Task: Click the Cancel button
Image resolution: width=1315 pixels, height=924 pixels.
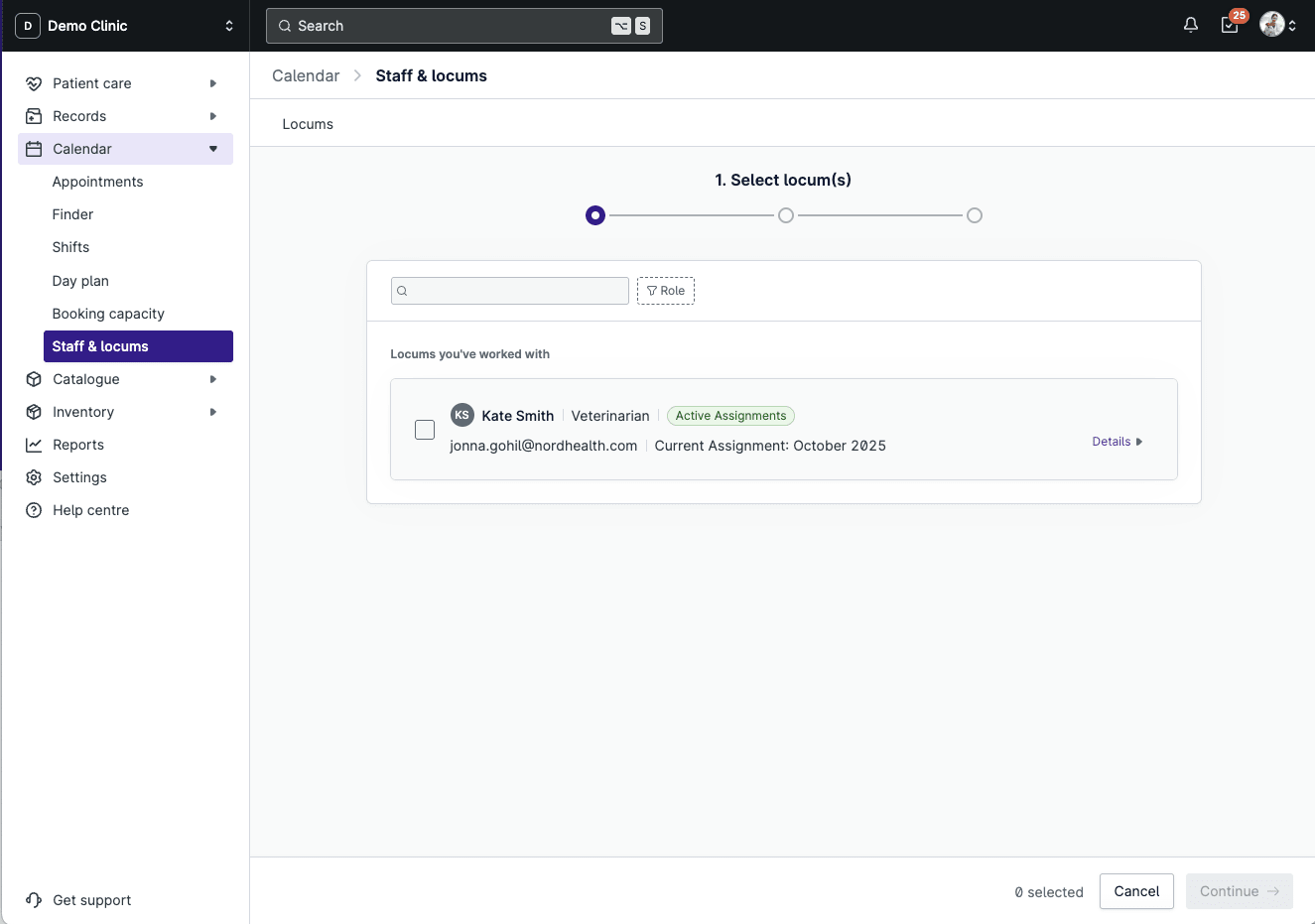Action: click(1136, 891)
